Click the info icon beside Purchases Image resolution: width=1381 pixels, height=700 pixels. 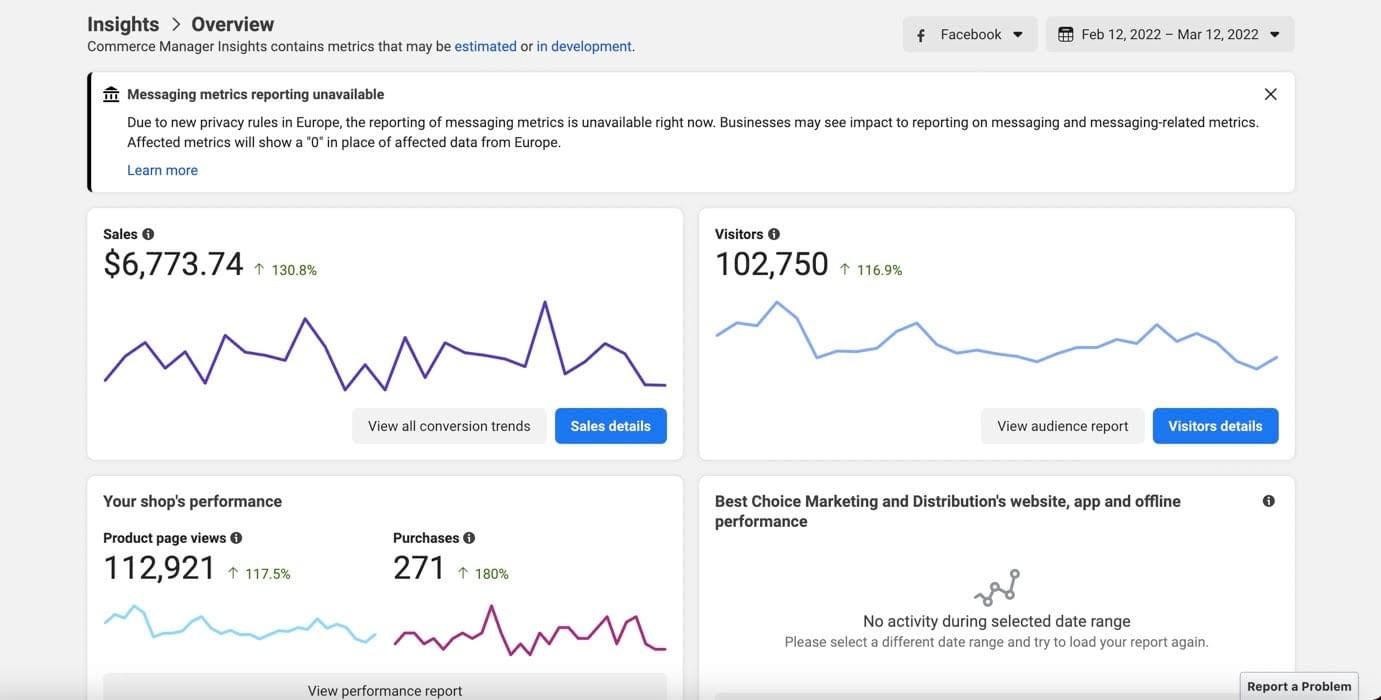pyautogui.click(x=469, y=538)
